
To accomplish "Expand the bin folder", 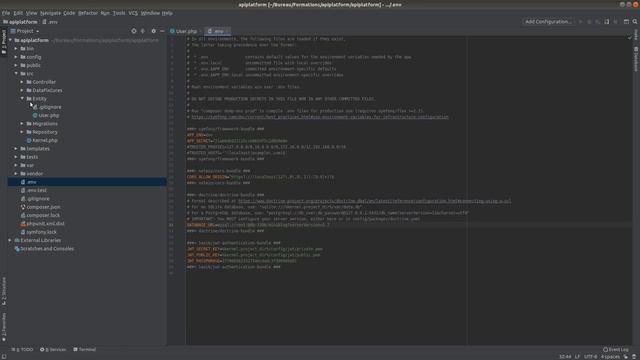I will [x=16, y=49].
